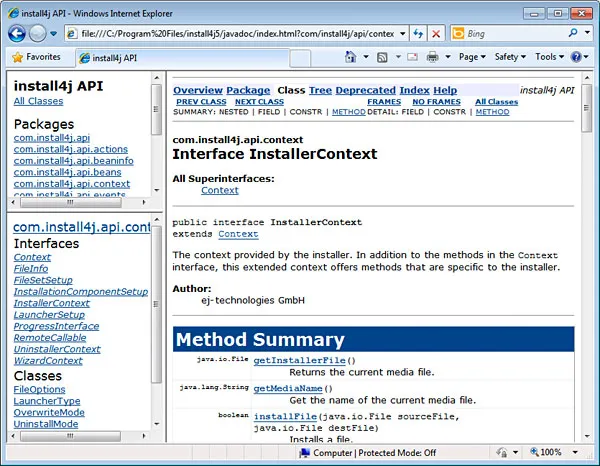Go to Index in javadoc navigation bar
Image resolution: width=600 pixels, height=466 pixels.
click(x=414, y=90)
